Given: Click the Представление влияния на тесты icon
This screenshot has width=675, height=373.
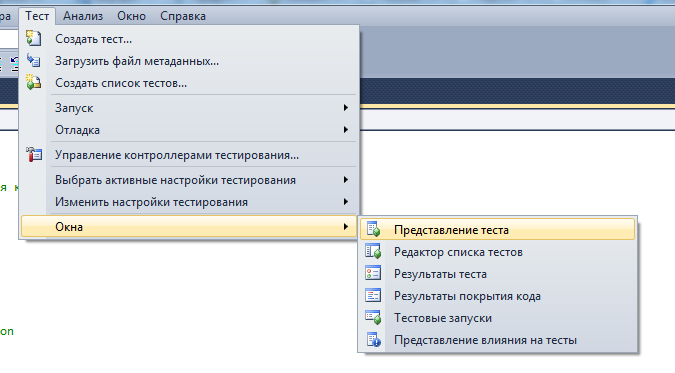Looking at the screenshot, I should [x=373, y=340].
